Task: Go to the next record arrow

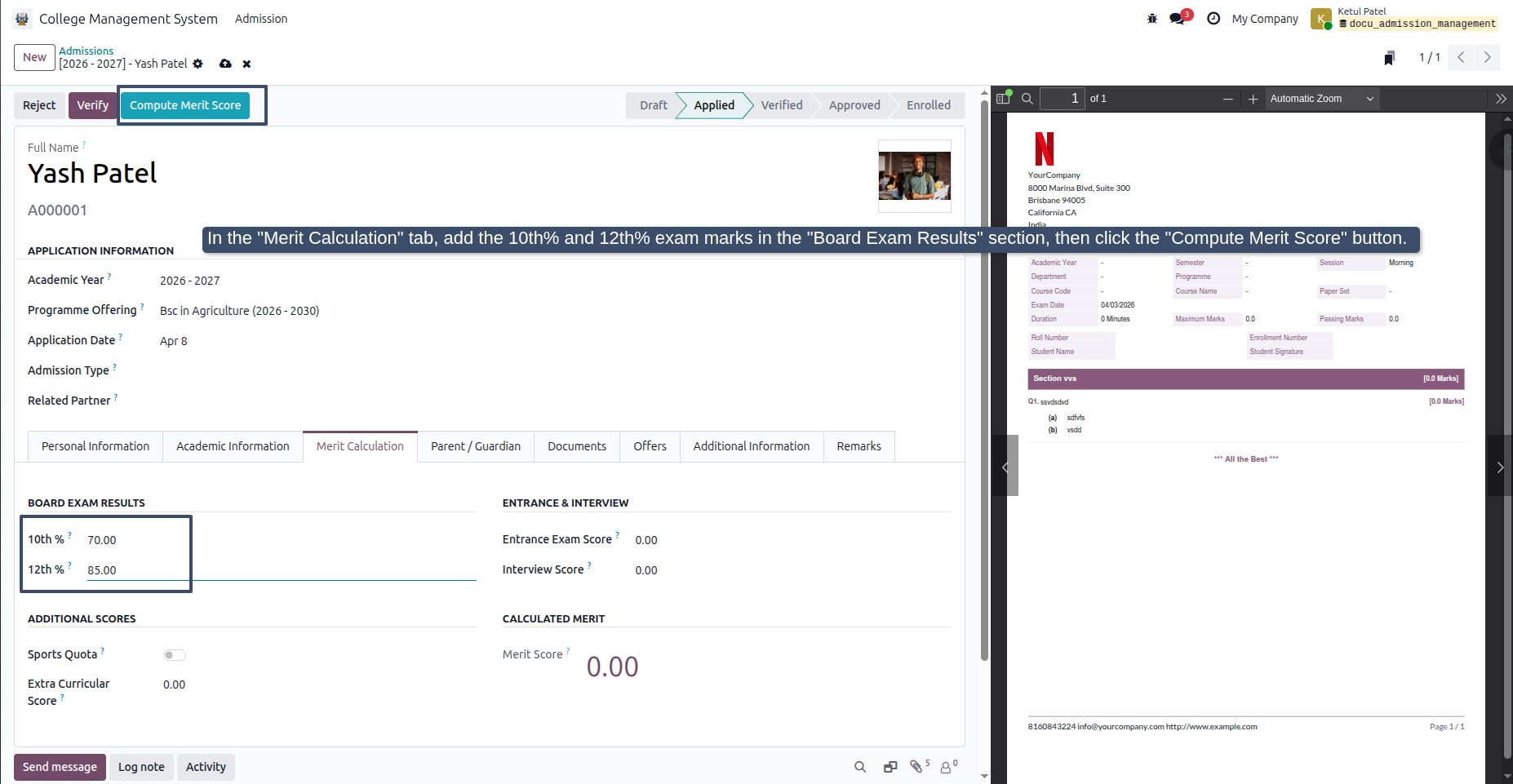Action: click(x=1487, y=57)
